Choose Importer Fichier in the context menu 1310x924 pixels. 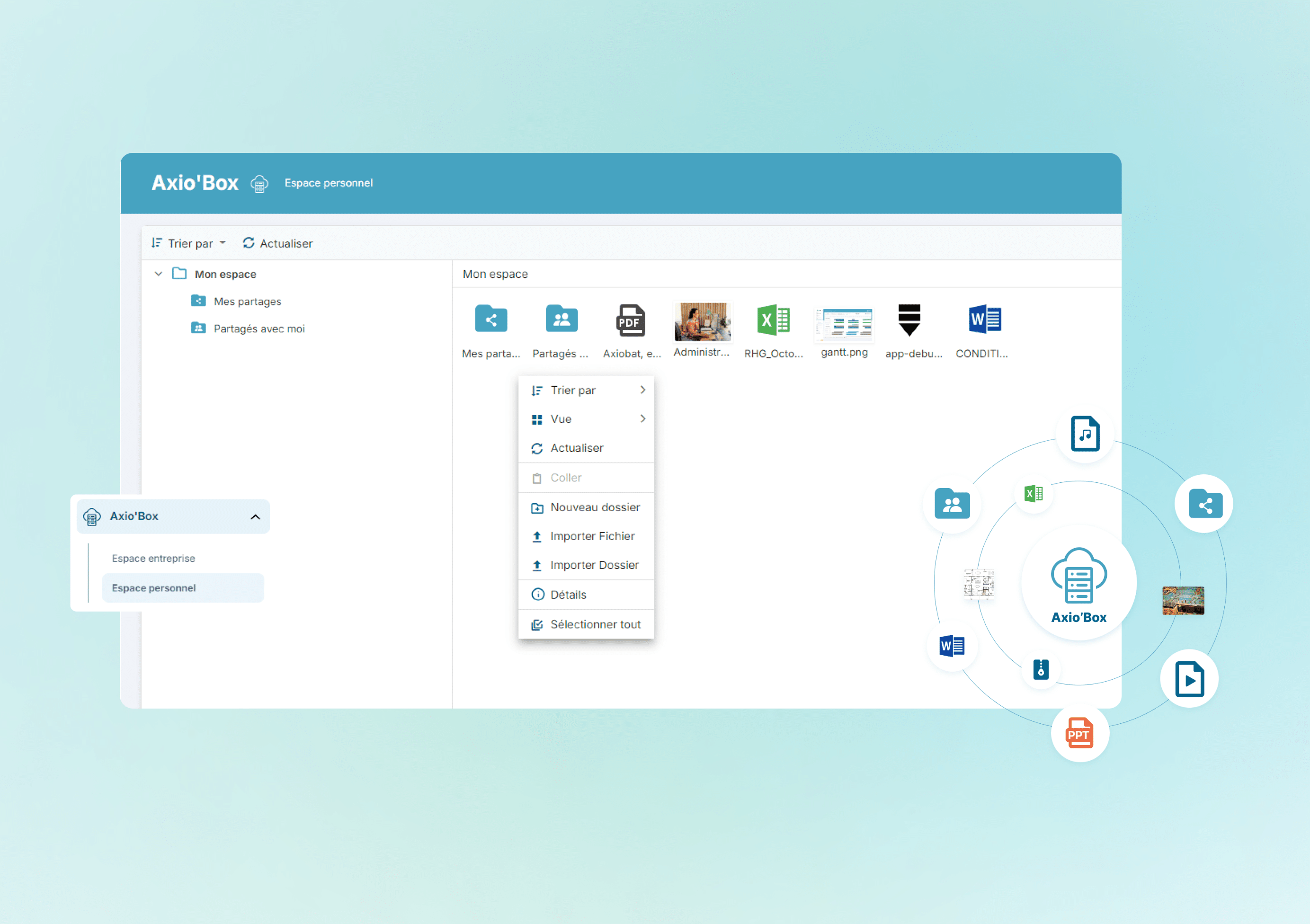(586, 537)
